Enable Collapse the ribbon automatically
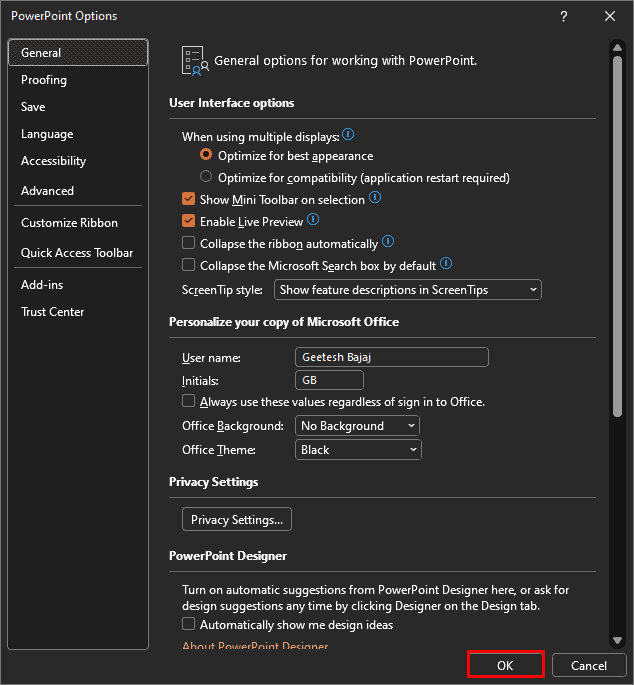Screen dimensions: 634x685 coord(188,243)
